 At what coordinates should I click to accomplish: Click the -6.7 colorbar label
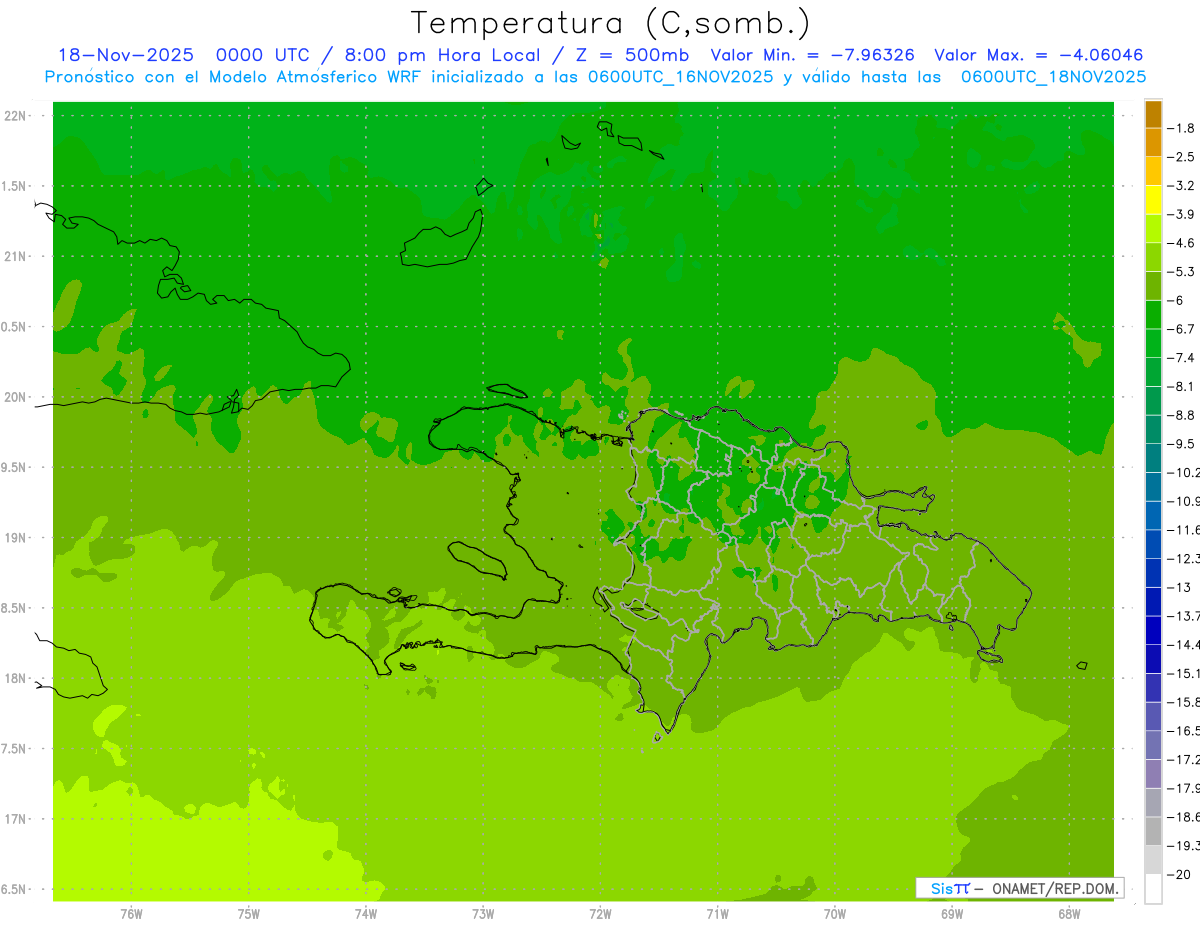[x=1182, y=329]
